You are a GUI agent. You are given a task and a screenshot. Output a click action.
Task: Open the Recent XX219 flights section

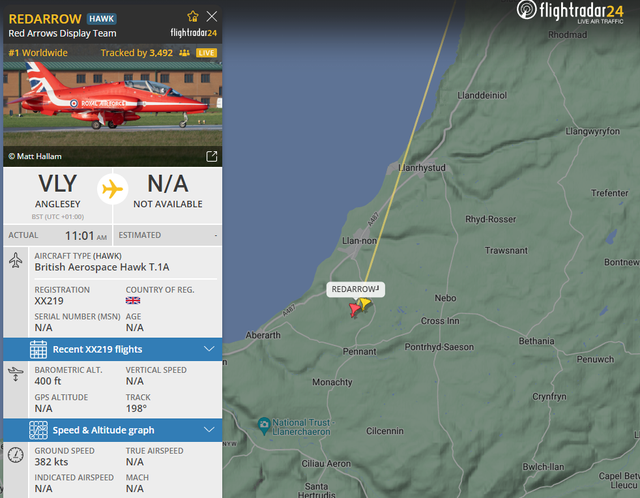[113, 349]
